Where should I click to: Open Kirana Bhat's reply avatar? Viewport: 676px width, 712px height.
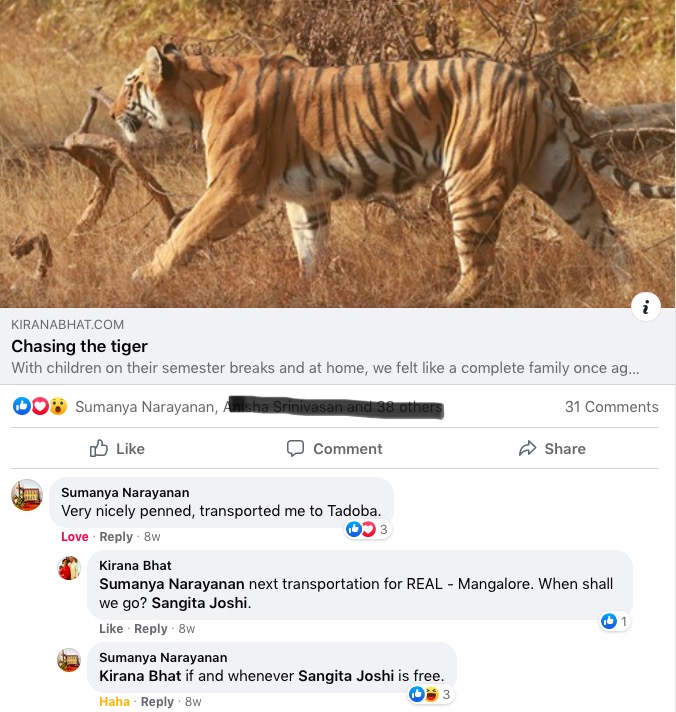69,568
